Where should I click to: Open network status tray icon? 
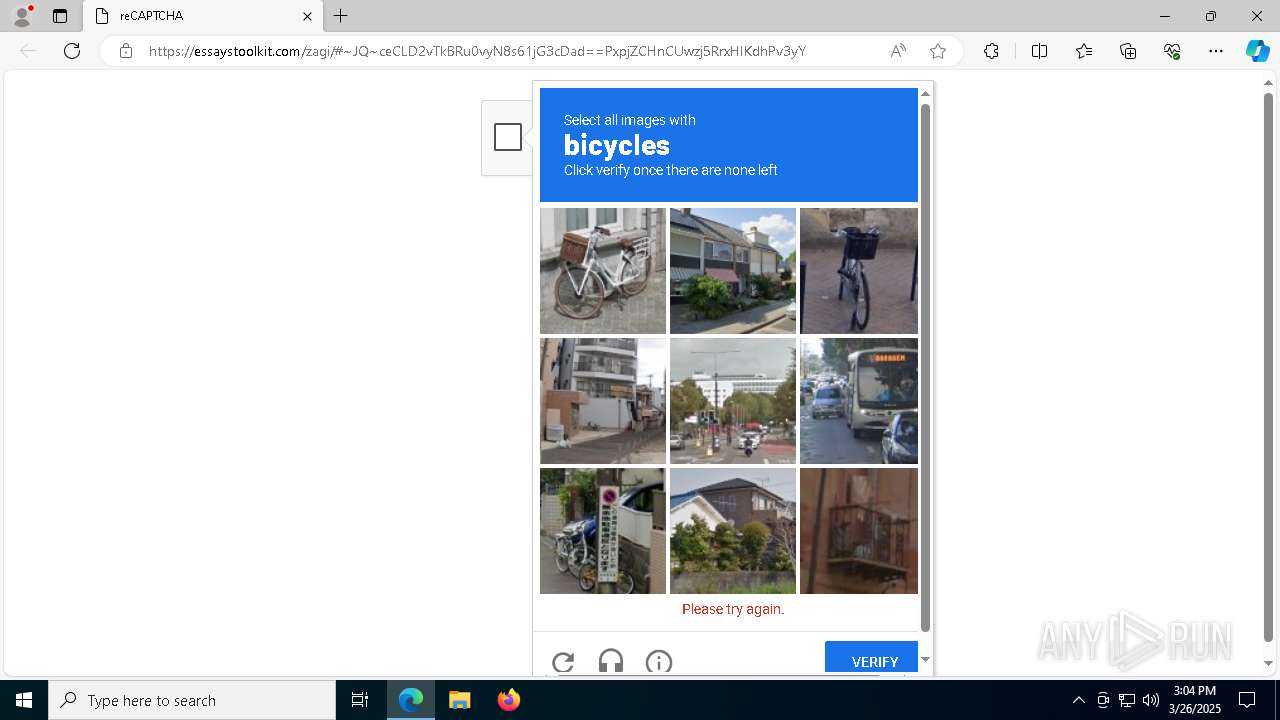point(1127,700)
